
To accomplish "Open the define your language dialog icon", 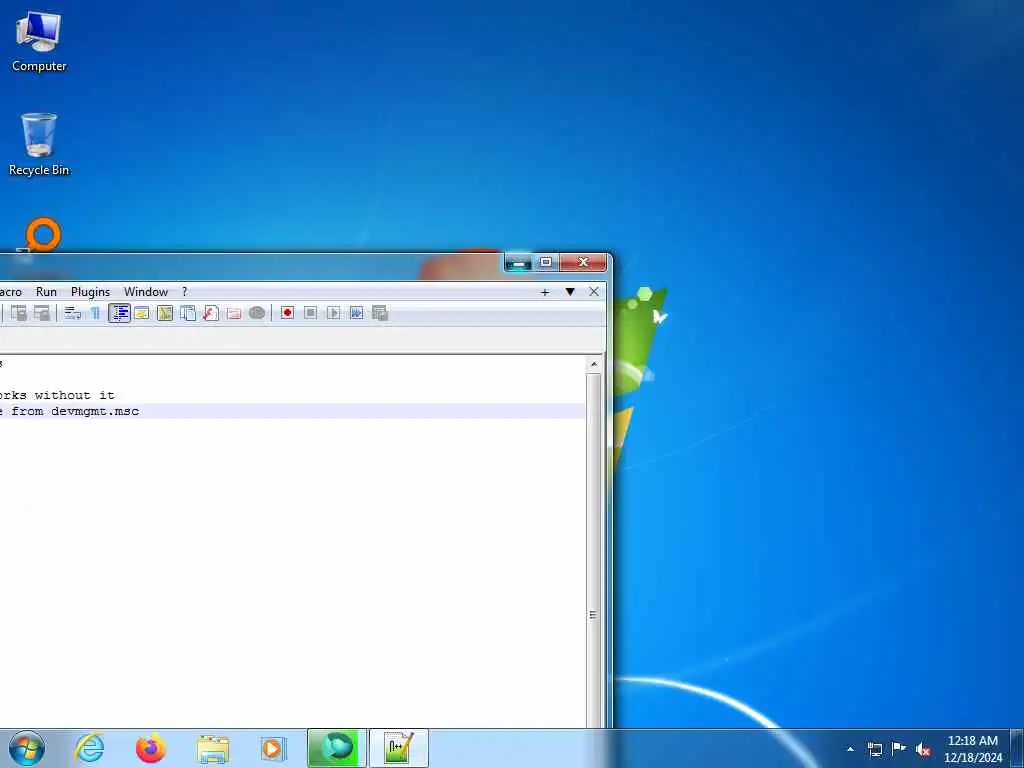I will click(x=142, y=313).
